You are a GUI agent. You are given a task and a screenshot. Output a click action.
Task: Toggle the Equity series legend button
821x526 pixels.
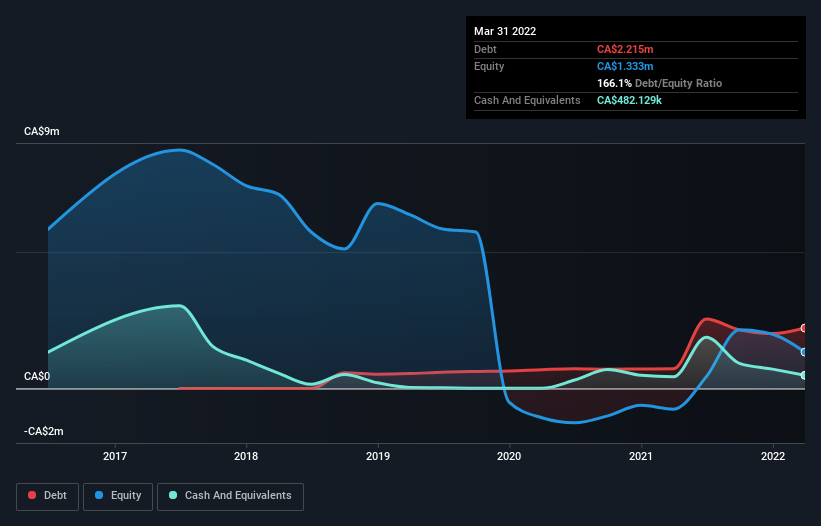[x=118, y=496]
